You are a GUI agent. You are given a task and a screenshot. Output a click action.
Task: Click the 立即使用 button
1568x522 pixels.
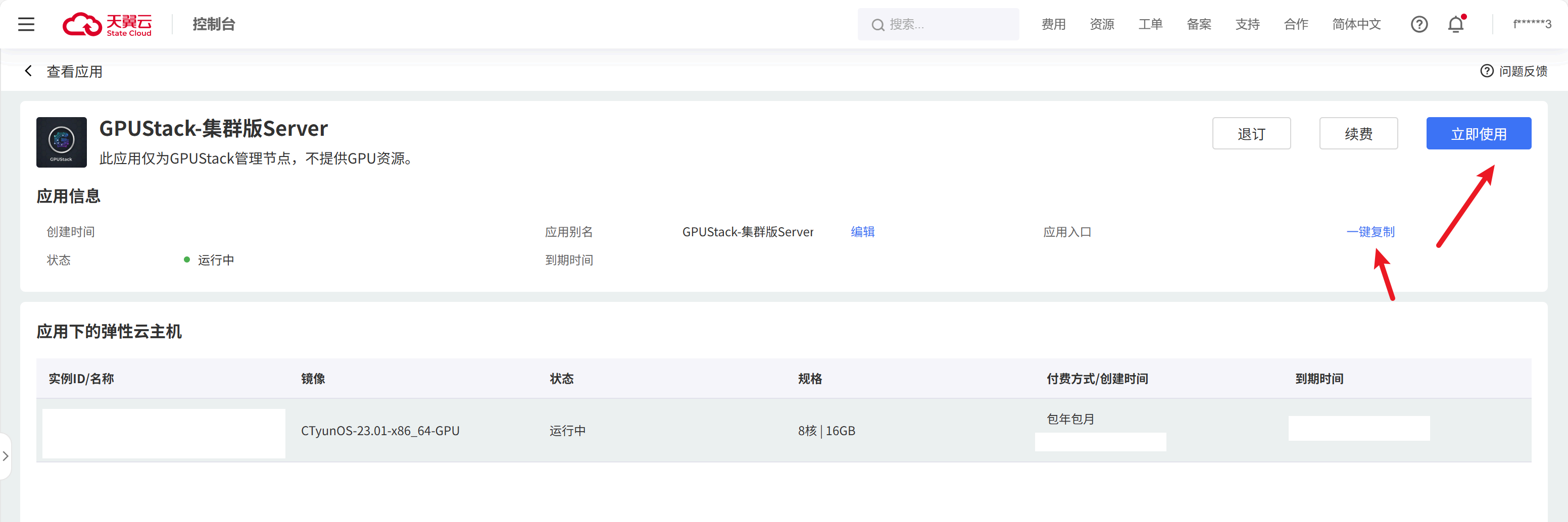[x=1479, y=133]
